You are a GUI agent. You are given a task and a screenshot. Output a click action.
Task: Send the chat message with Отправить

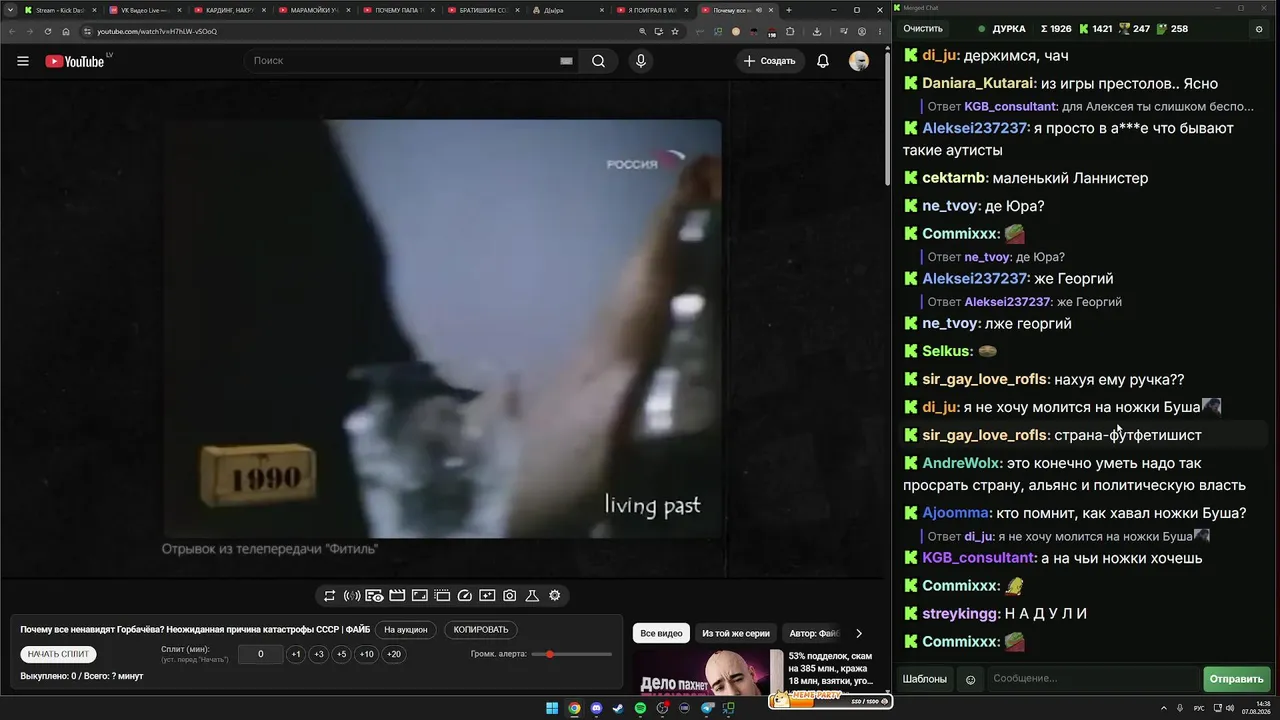(1237, 680)
